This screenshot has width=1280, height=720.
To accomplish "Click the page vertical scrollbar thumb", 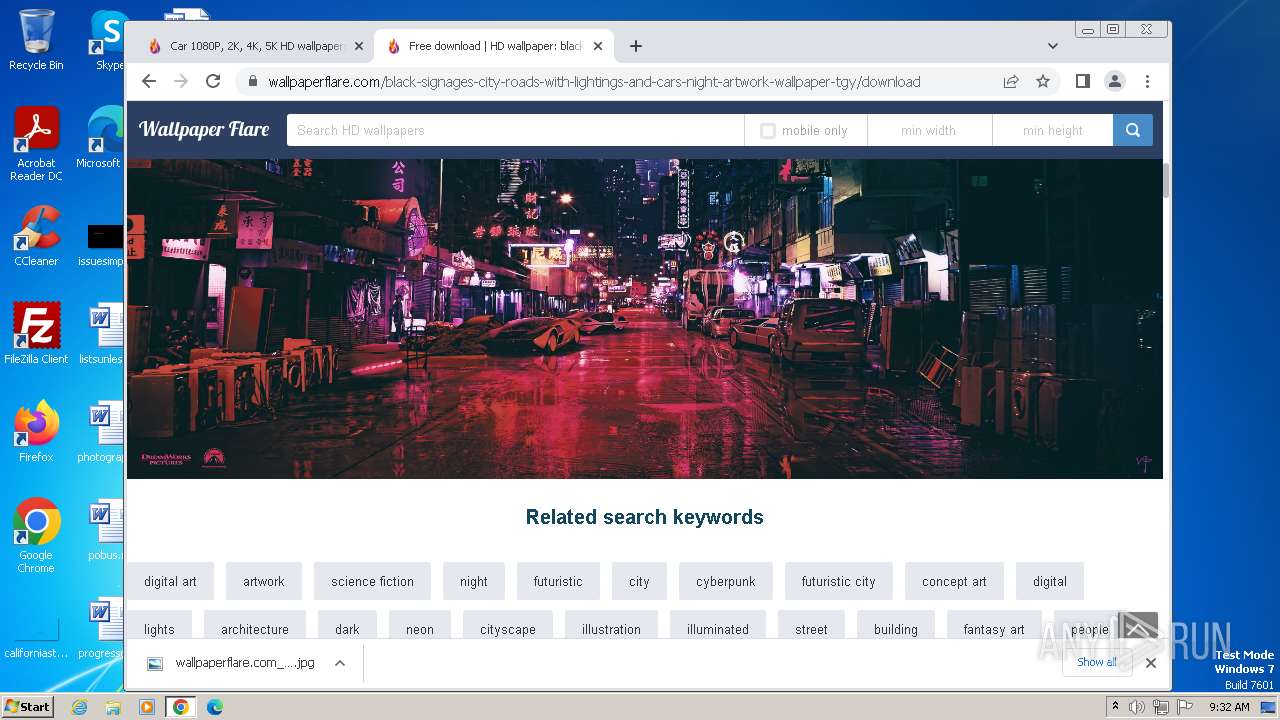I will pyautogui.click(x=1167, y=180).
